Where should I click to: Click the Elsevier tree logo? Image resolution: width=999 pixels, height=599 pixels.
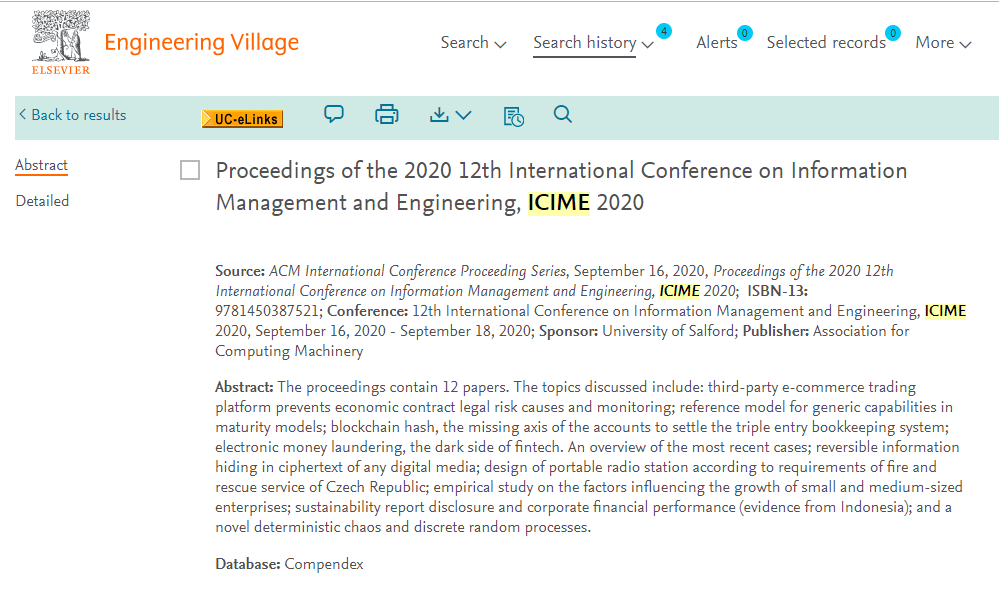click(61, 43)
